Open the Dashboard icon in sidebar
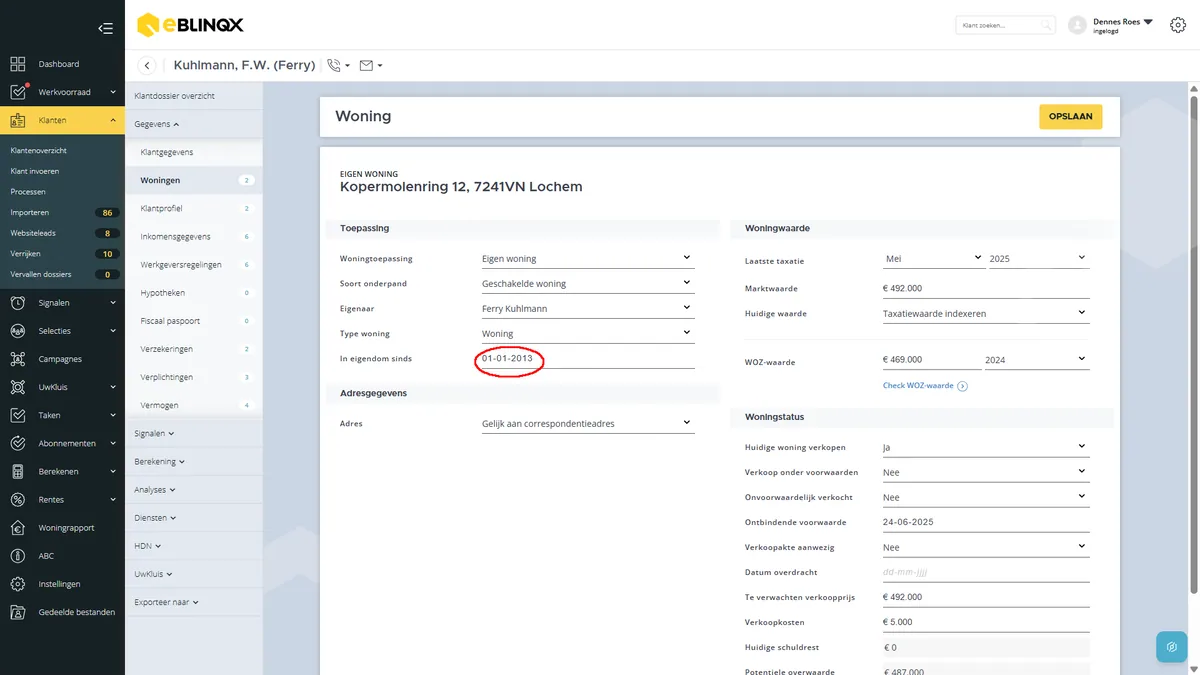This screenshot has height=675, width=1200. [x=18, y=64]
